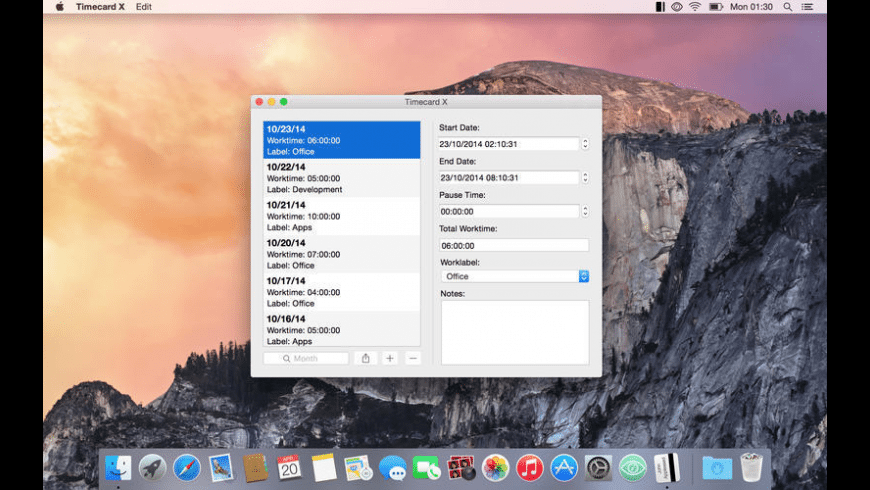Select the 10/21/14 Apps entry
Viewport: 870px width, 490px height.
pyautogui.click(x=342, y=216)
